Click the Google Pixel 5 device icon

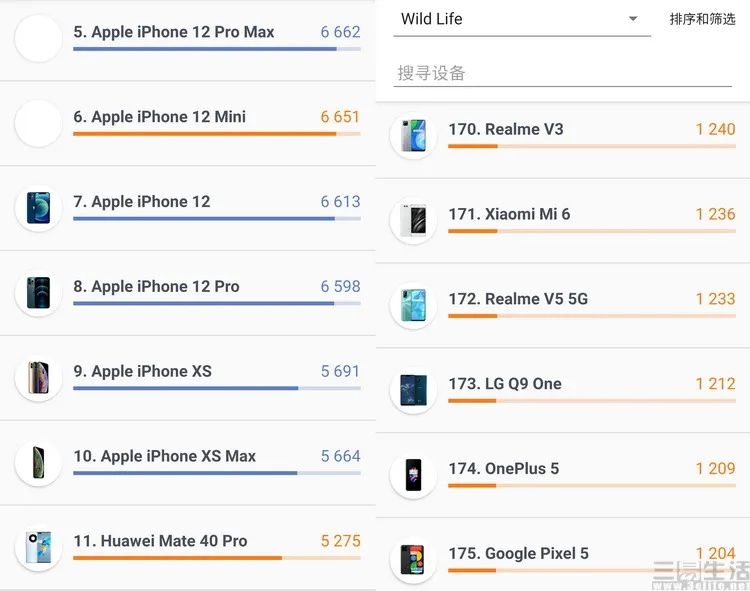click(413, 559)
